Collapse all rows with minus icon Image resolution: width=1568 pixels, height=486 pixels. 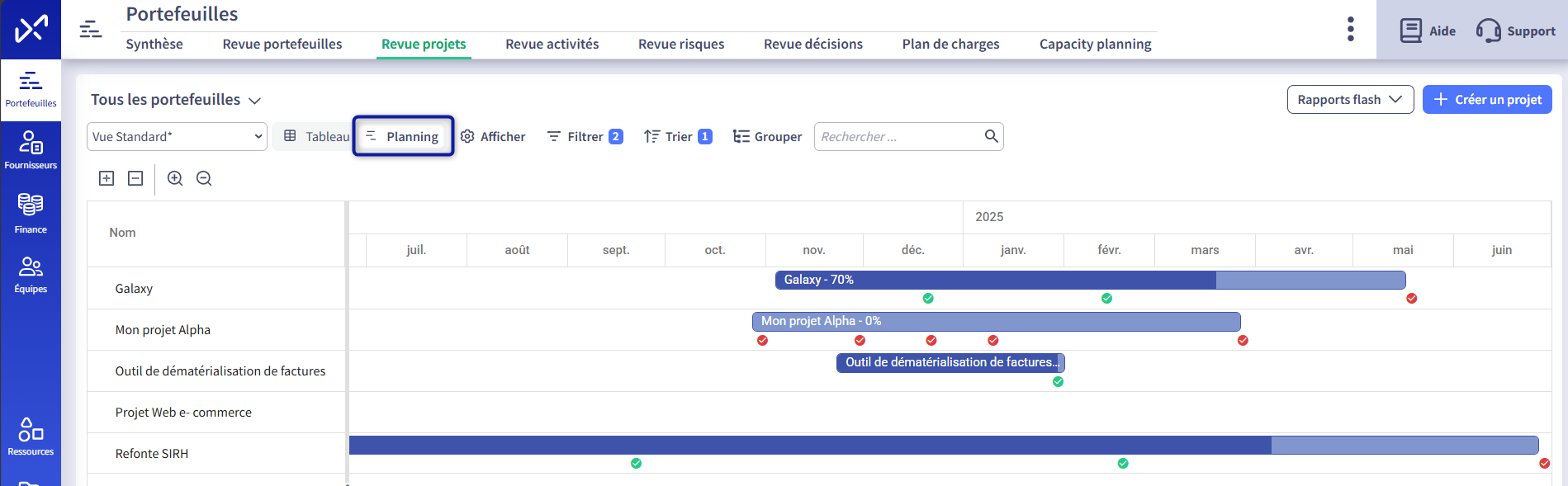coord(135,178)
